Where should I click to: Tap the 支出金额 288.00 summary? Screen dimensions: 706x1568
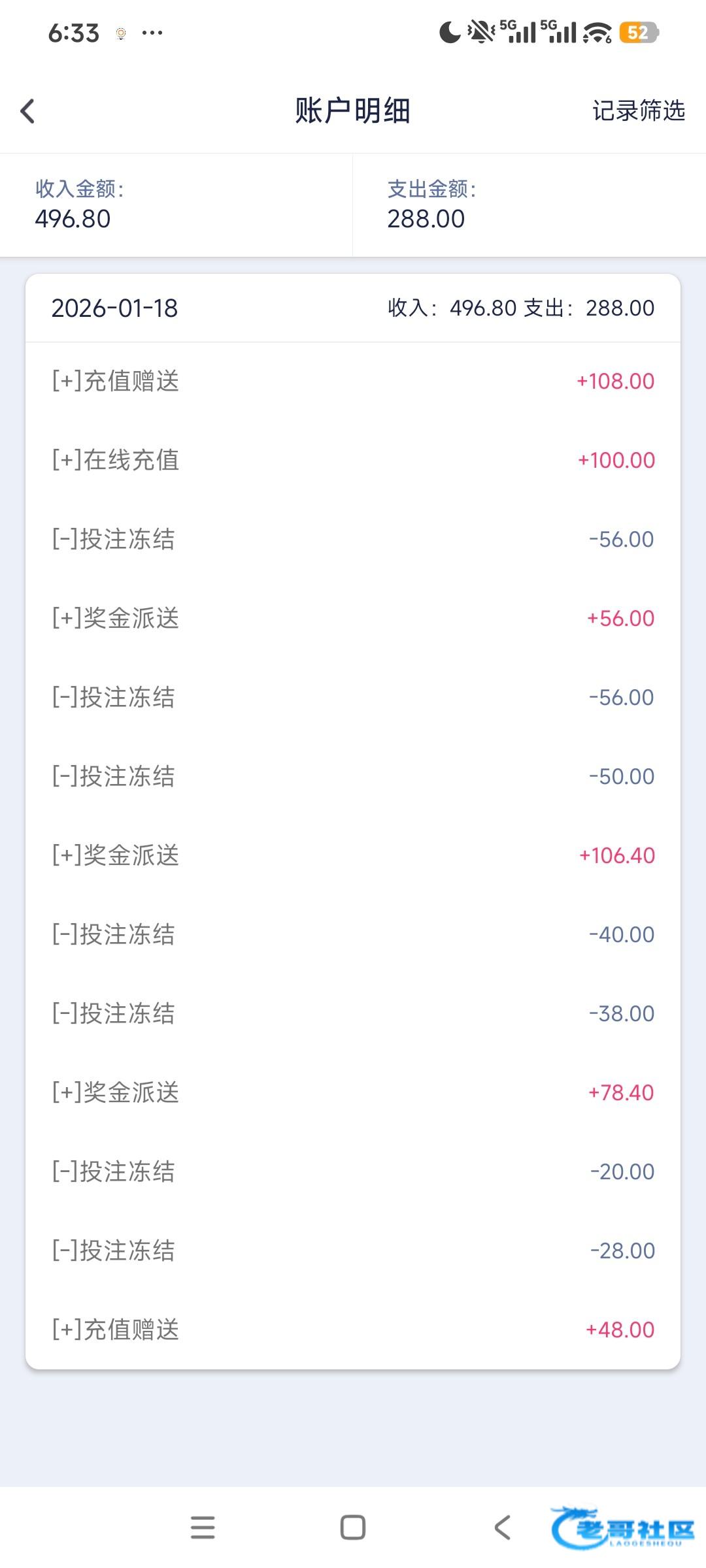(x=528, y=205)
